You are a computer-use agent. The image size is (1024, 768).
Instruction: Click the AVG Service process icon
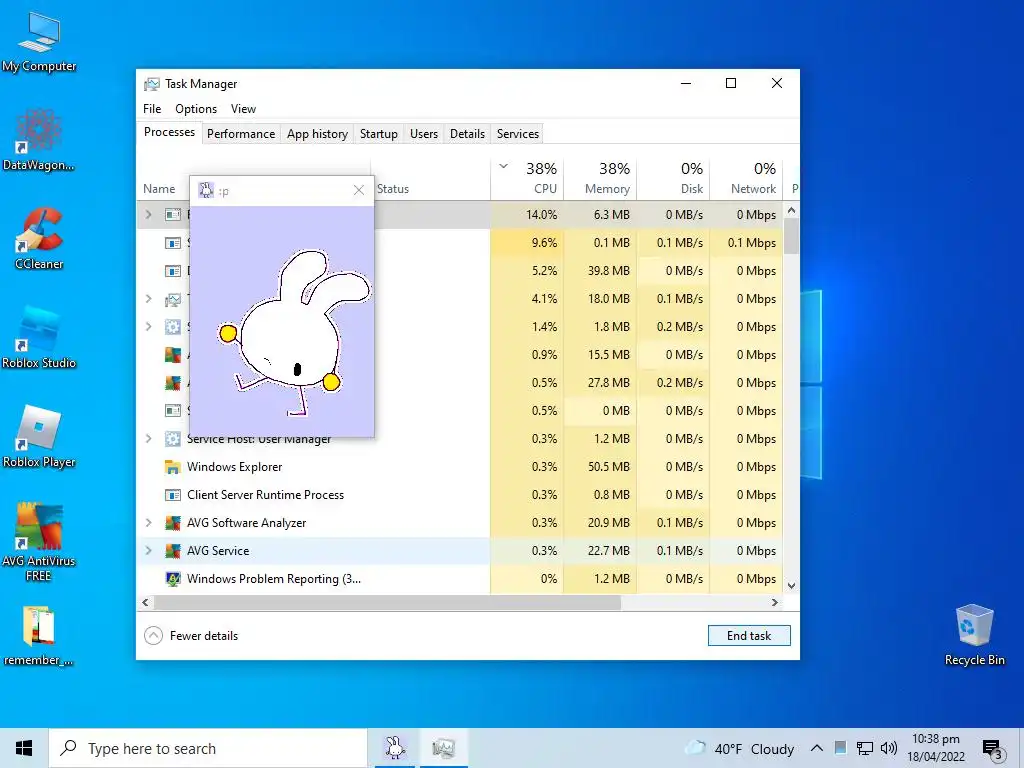coord(172,551)
